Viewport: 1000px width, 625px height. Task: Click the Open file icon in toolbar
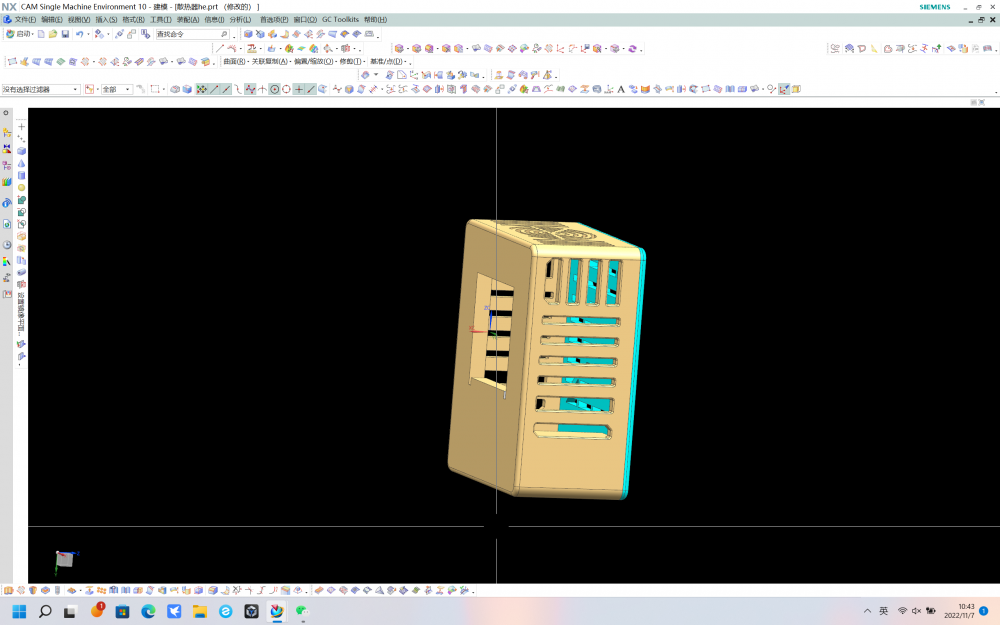tap(52, 33)
